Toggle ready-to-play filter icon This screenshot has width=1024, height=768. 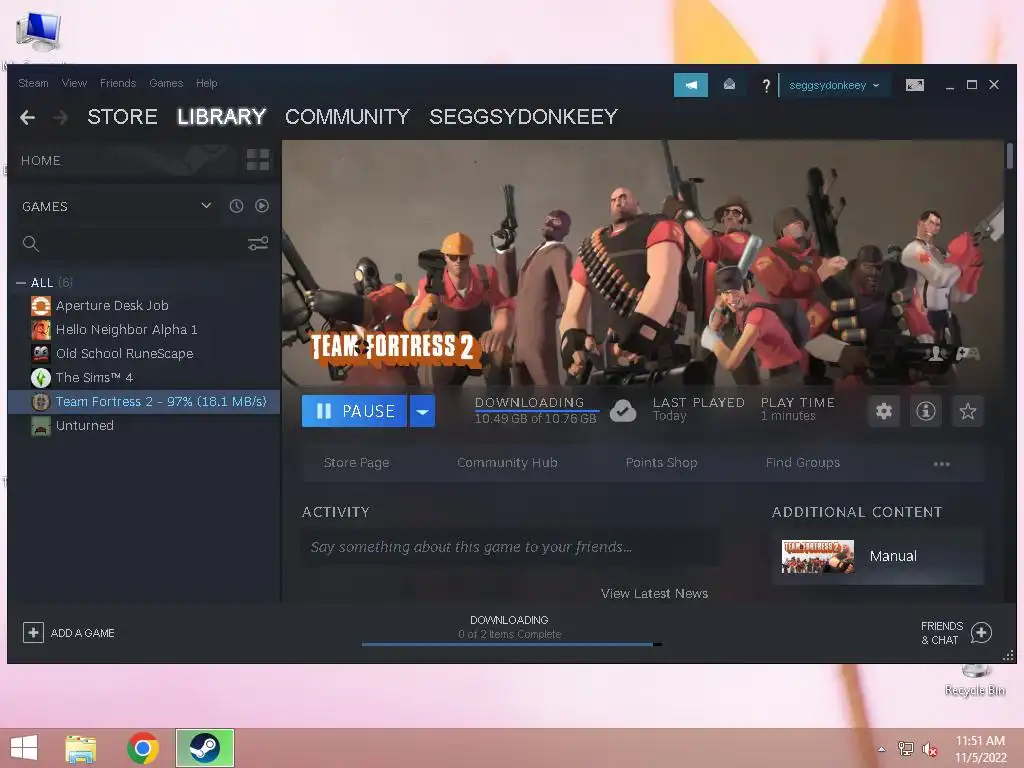point(262,206)
